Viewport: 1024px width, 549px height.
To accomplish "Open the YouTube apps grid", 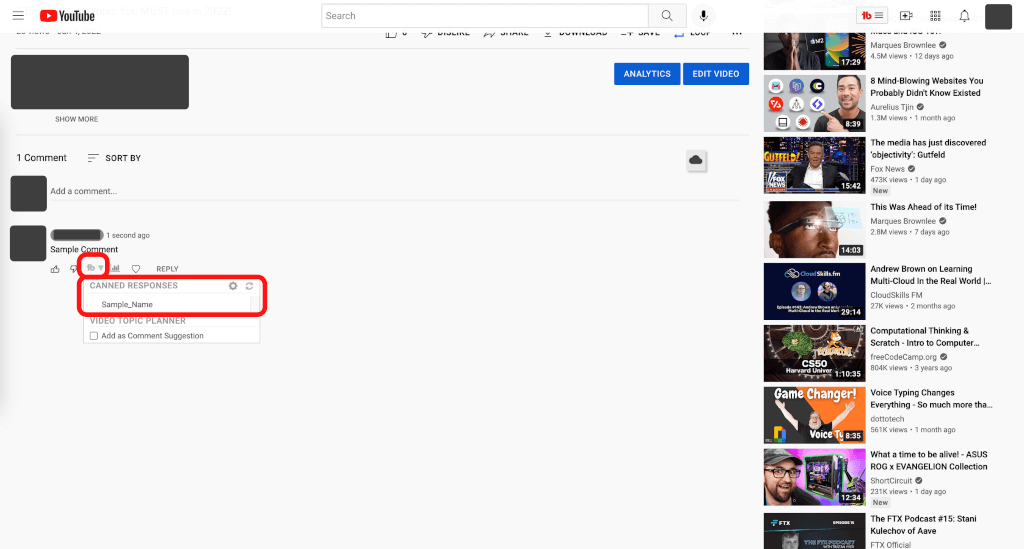I will pyautogui.click(x=935, y=16).
